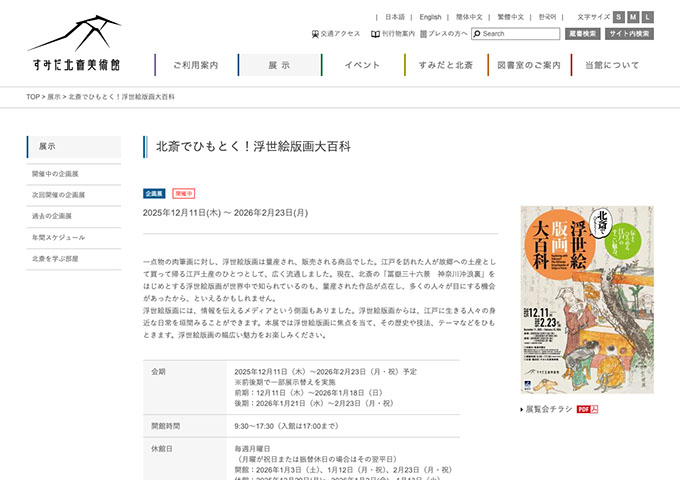The image size is (680, 480).
Task: Open the exhibition poster thumbnail
Action: (x=587, y=300)
